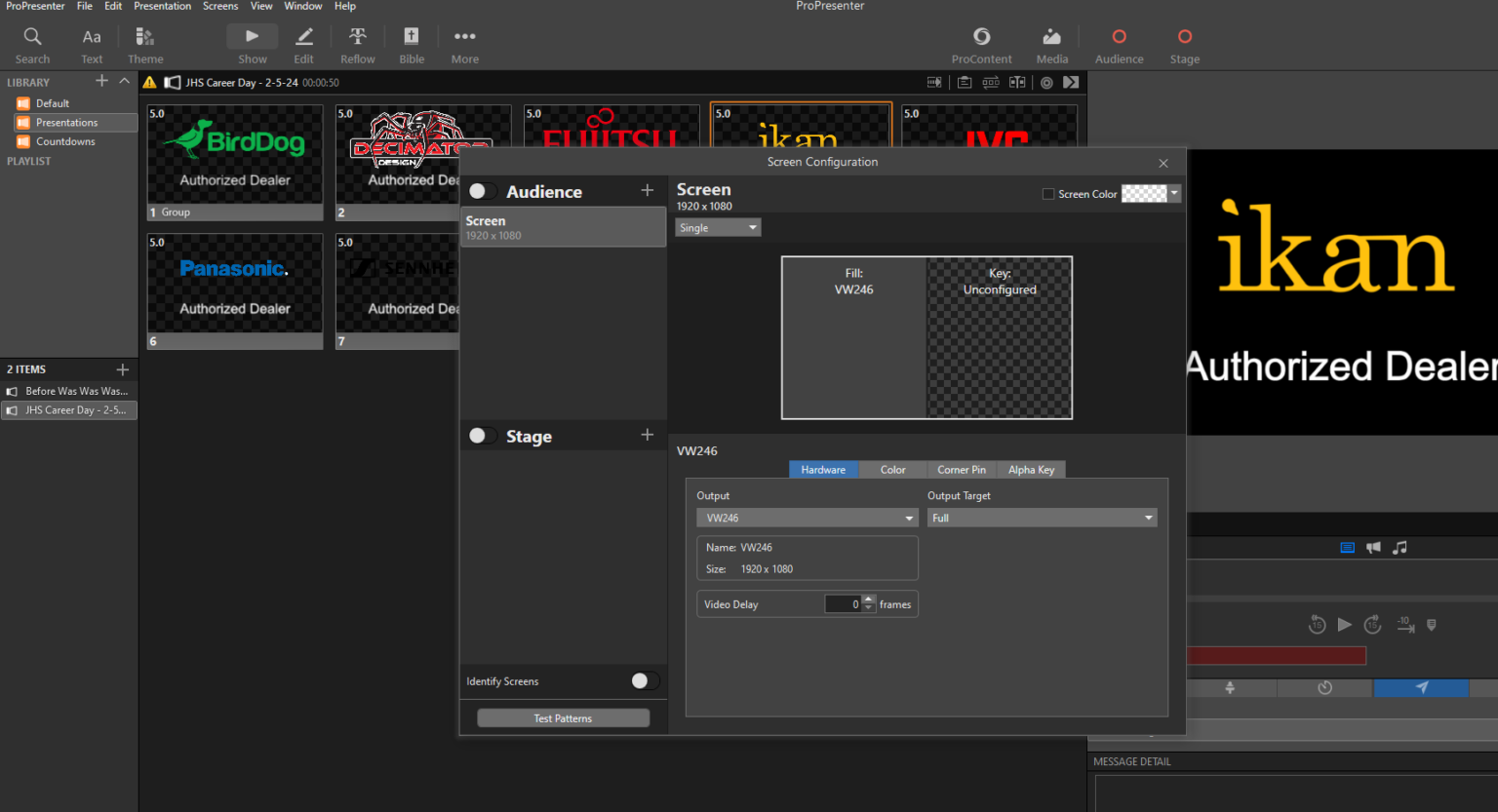Toggle the Audience screen on

coord(481,190)
